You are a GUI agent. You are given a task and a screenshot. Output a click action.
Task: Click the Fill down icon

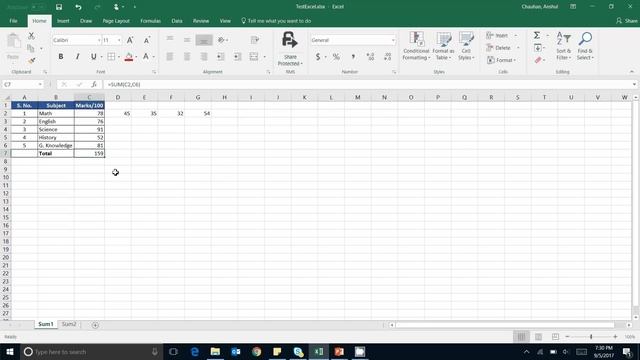click(538, 48)
